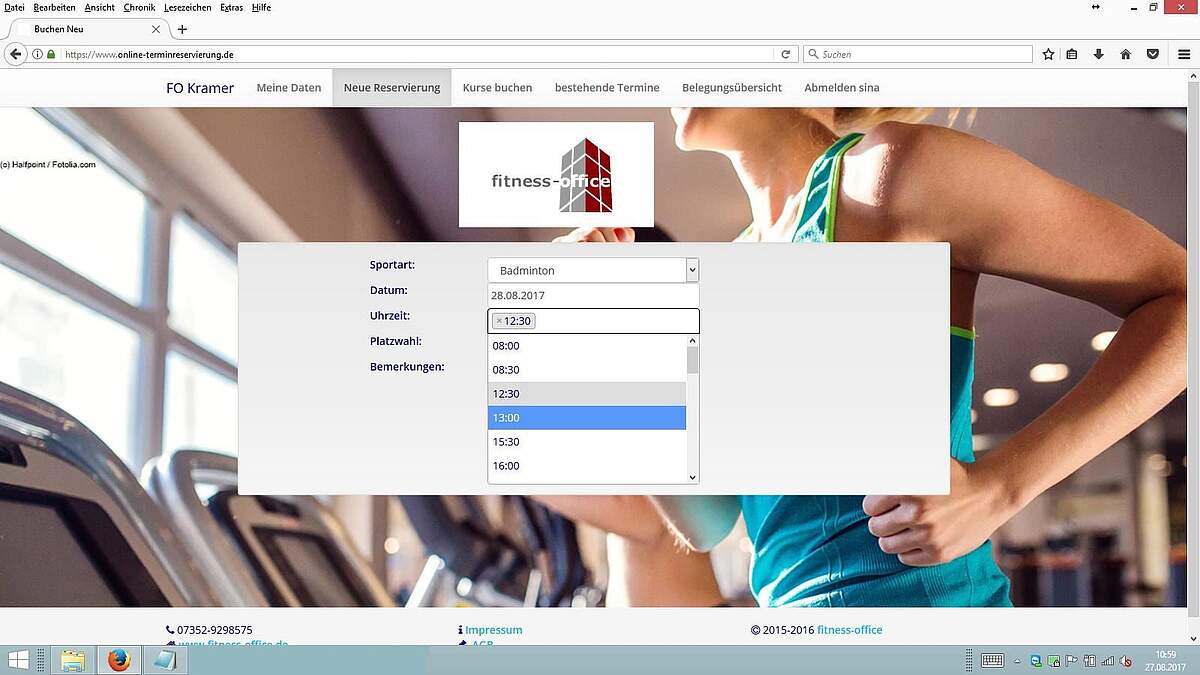Click the green lock security tray icon
Screen dimensions: 1200x675
click(1054, 660)
